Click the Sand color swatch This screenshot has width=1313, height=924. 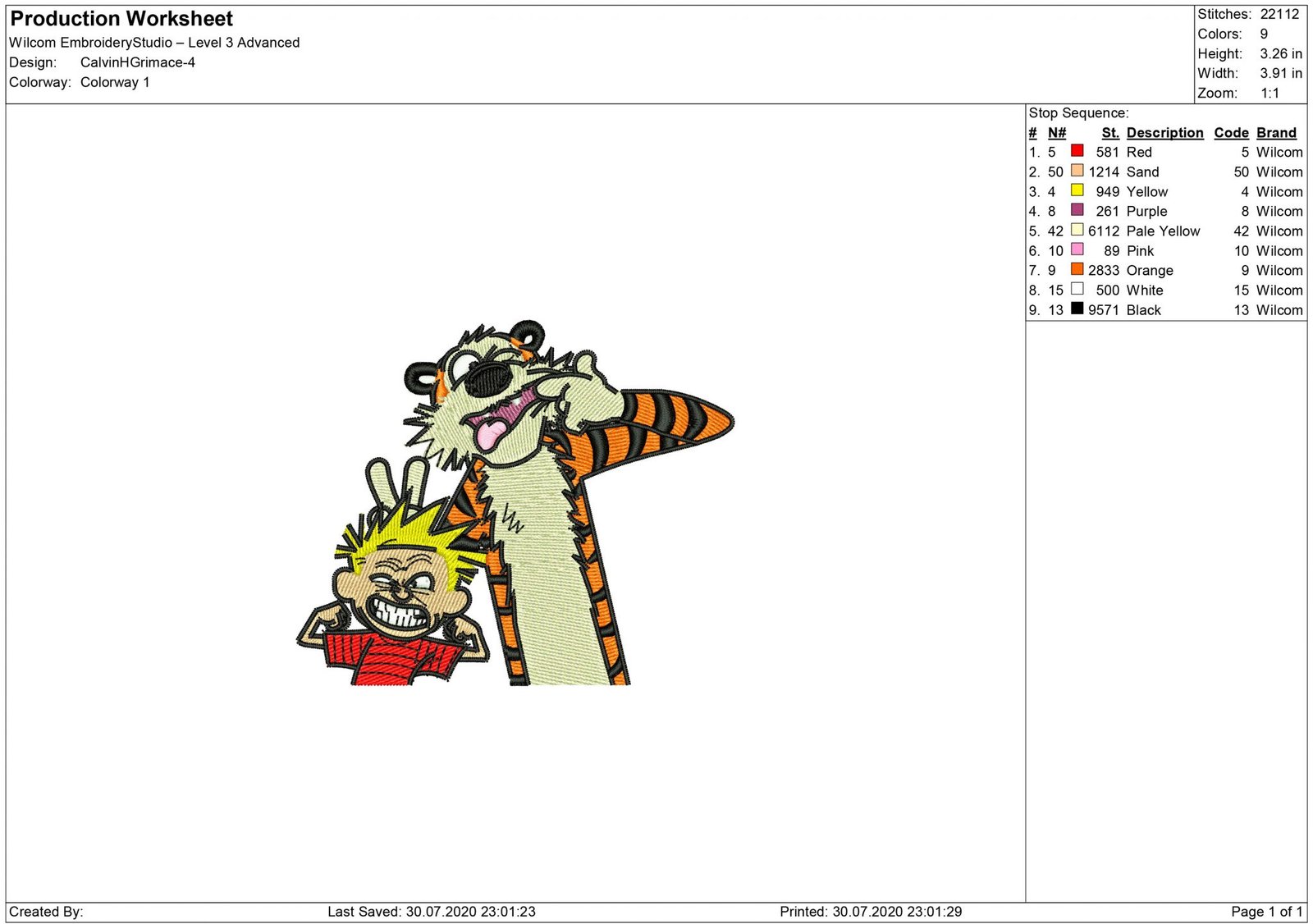1077,172
